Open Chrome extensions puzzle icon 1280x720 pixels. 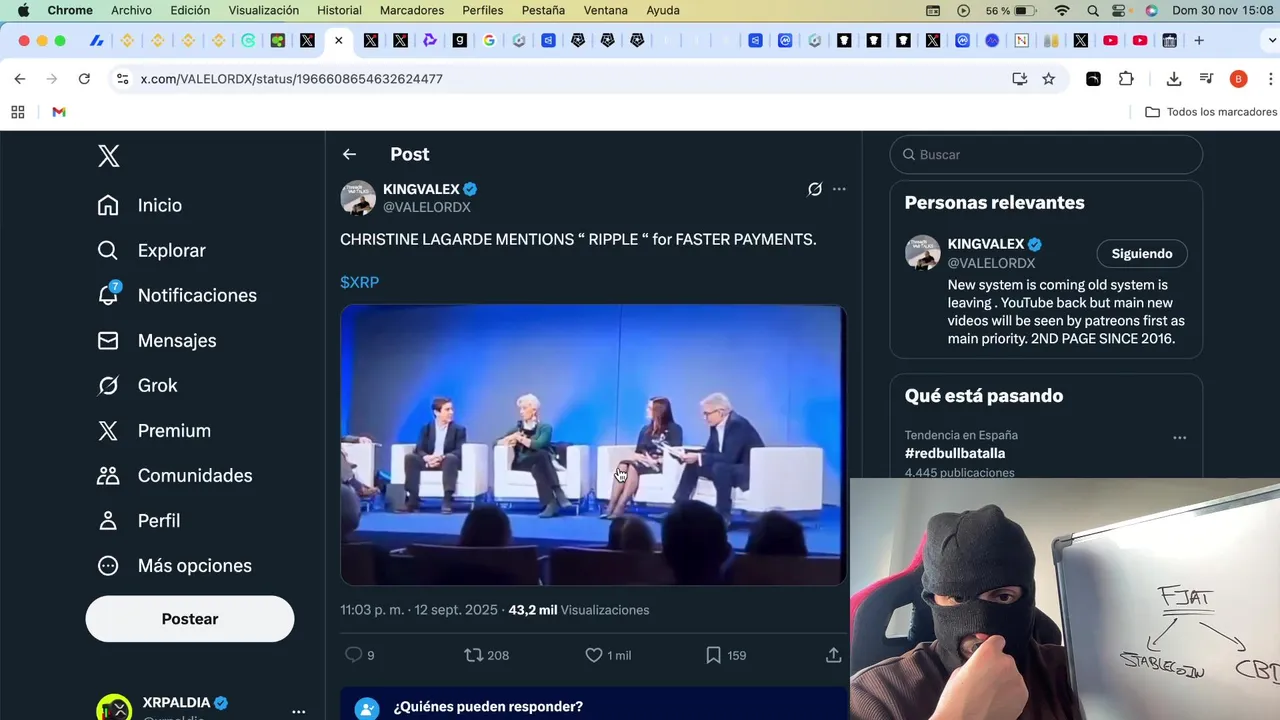pos(1126,79)
